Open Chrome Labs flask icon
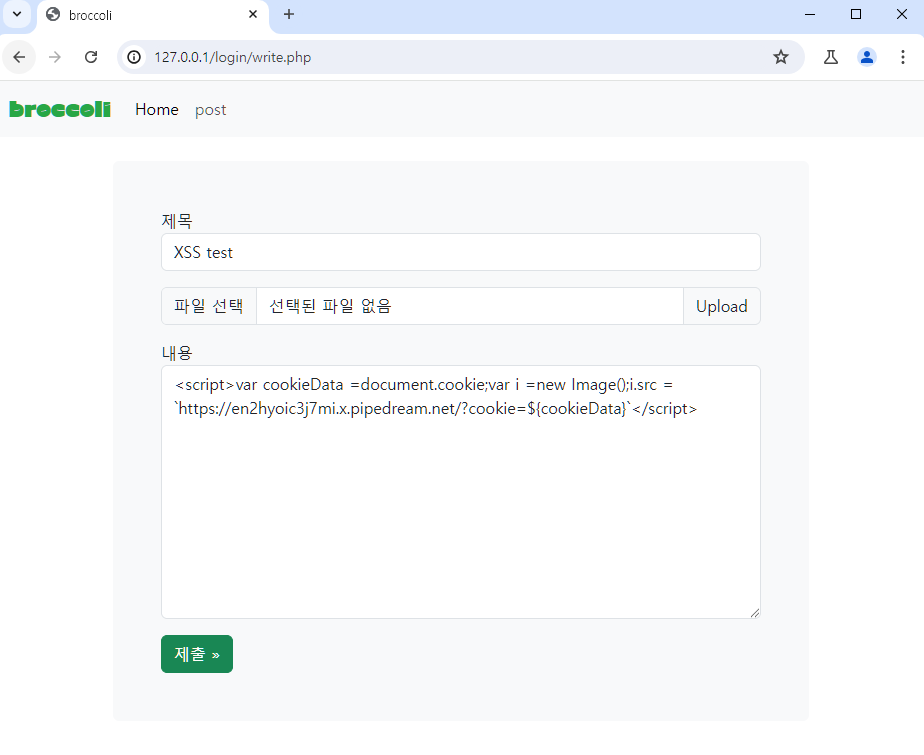 (831, 57)
